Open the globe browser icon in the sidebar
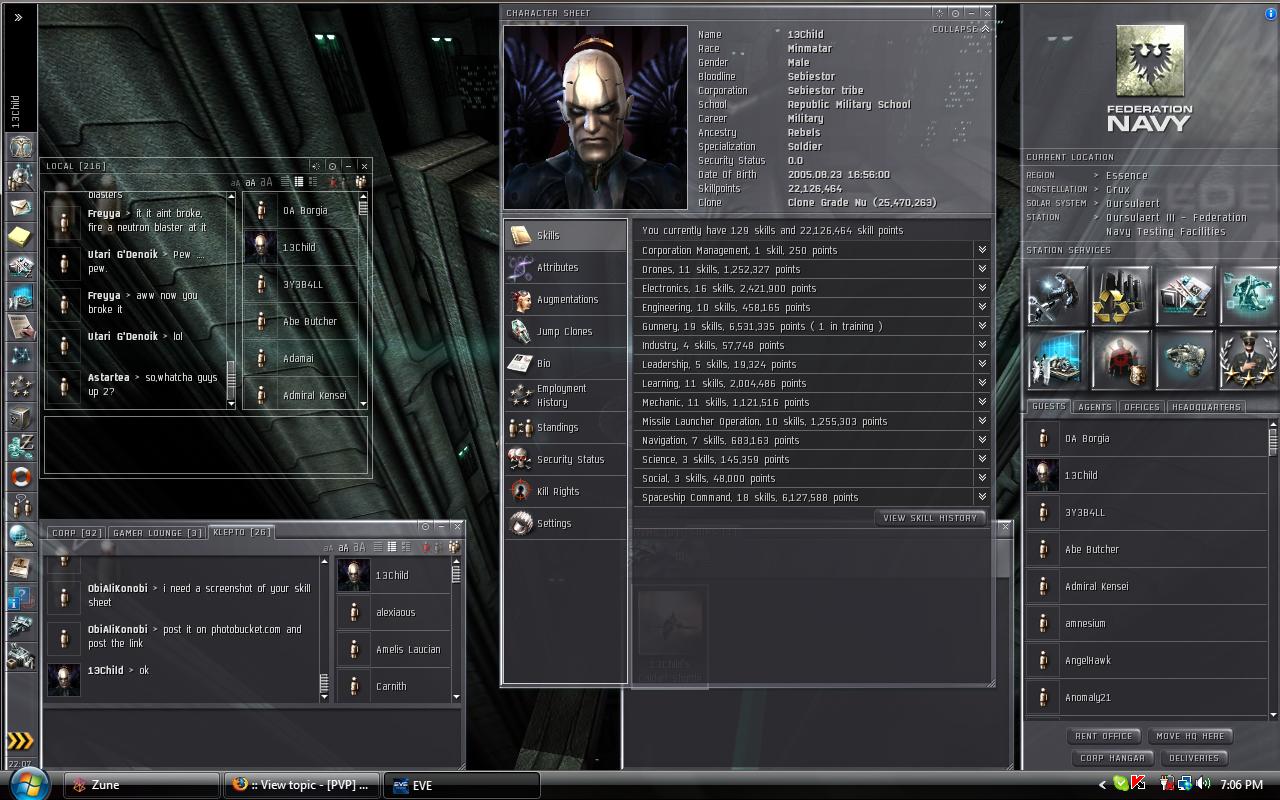Screen dimensions: 1280x800 pyautogui.click(x=20, y=537)
